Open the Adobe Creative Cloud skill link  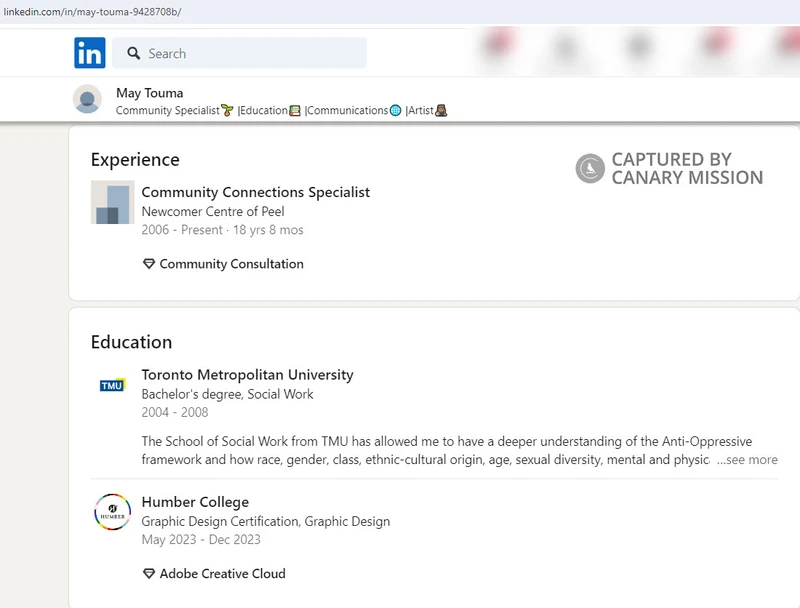[x=222, y=574]
